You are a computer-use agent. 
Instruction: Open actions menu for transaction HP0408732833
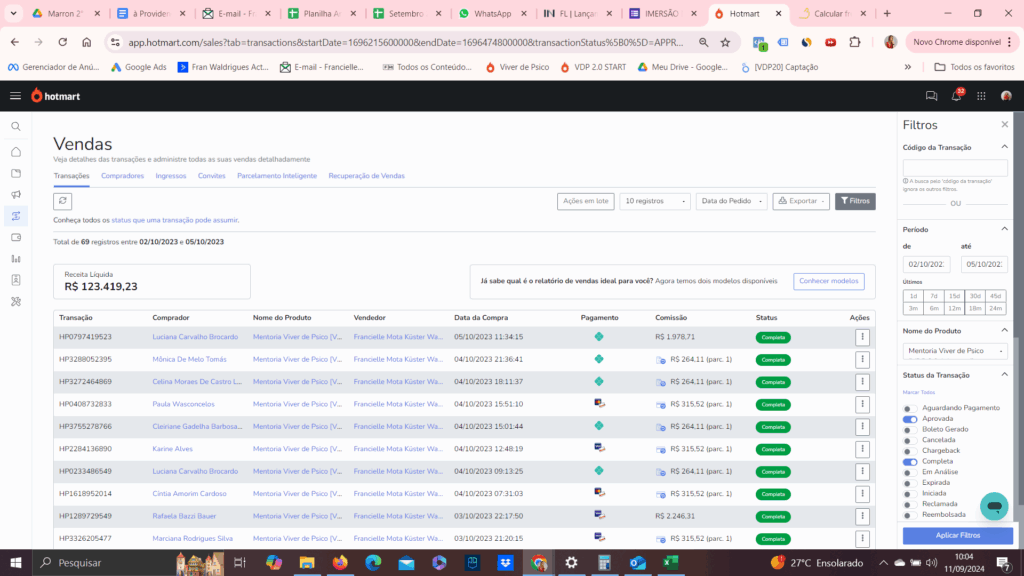(862, 404)
